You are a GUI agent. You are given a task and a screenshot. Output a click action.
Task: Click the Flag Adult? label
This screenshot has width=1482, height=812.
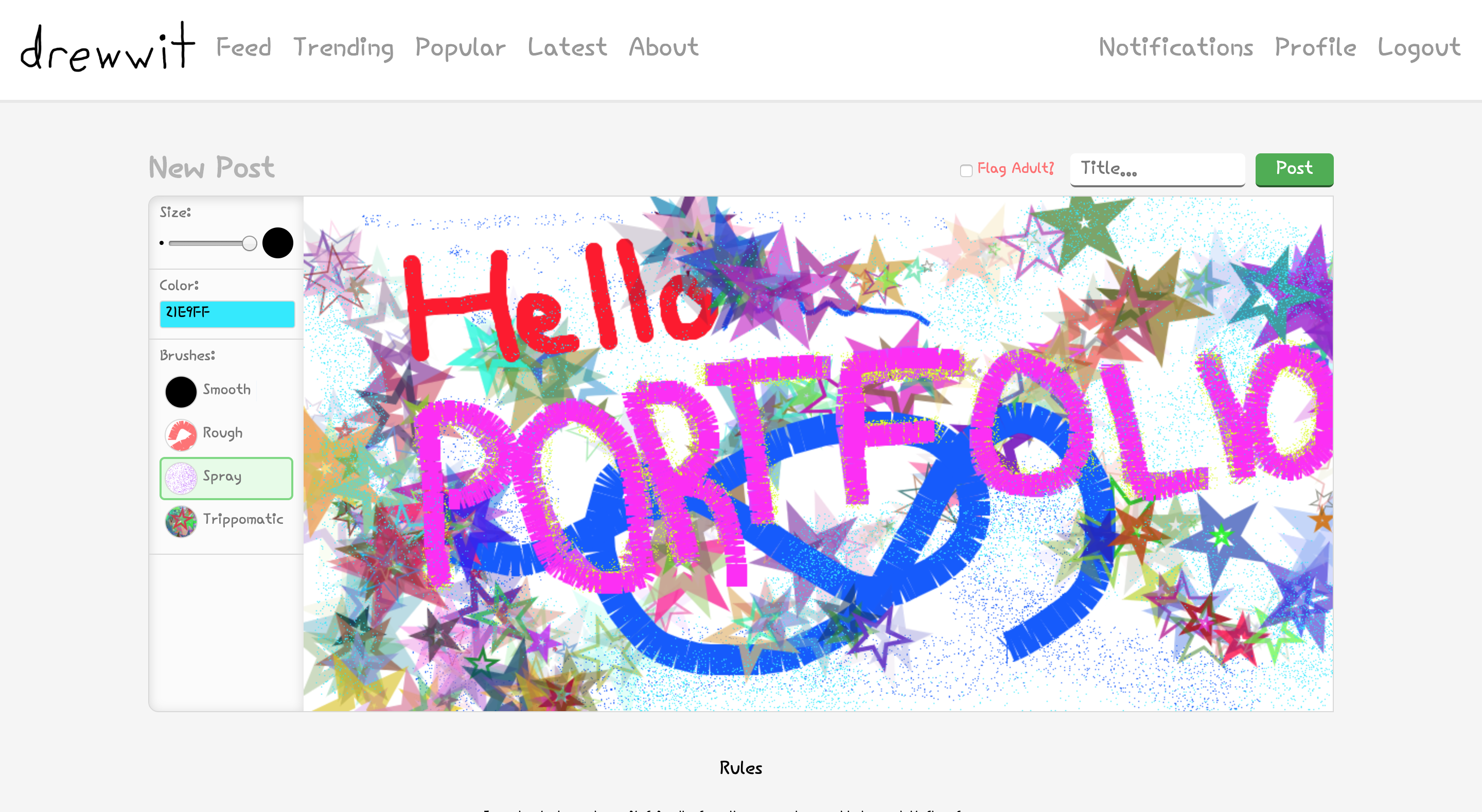(x=1015, y=168)
